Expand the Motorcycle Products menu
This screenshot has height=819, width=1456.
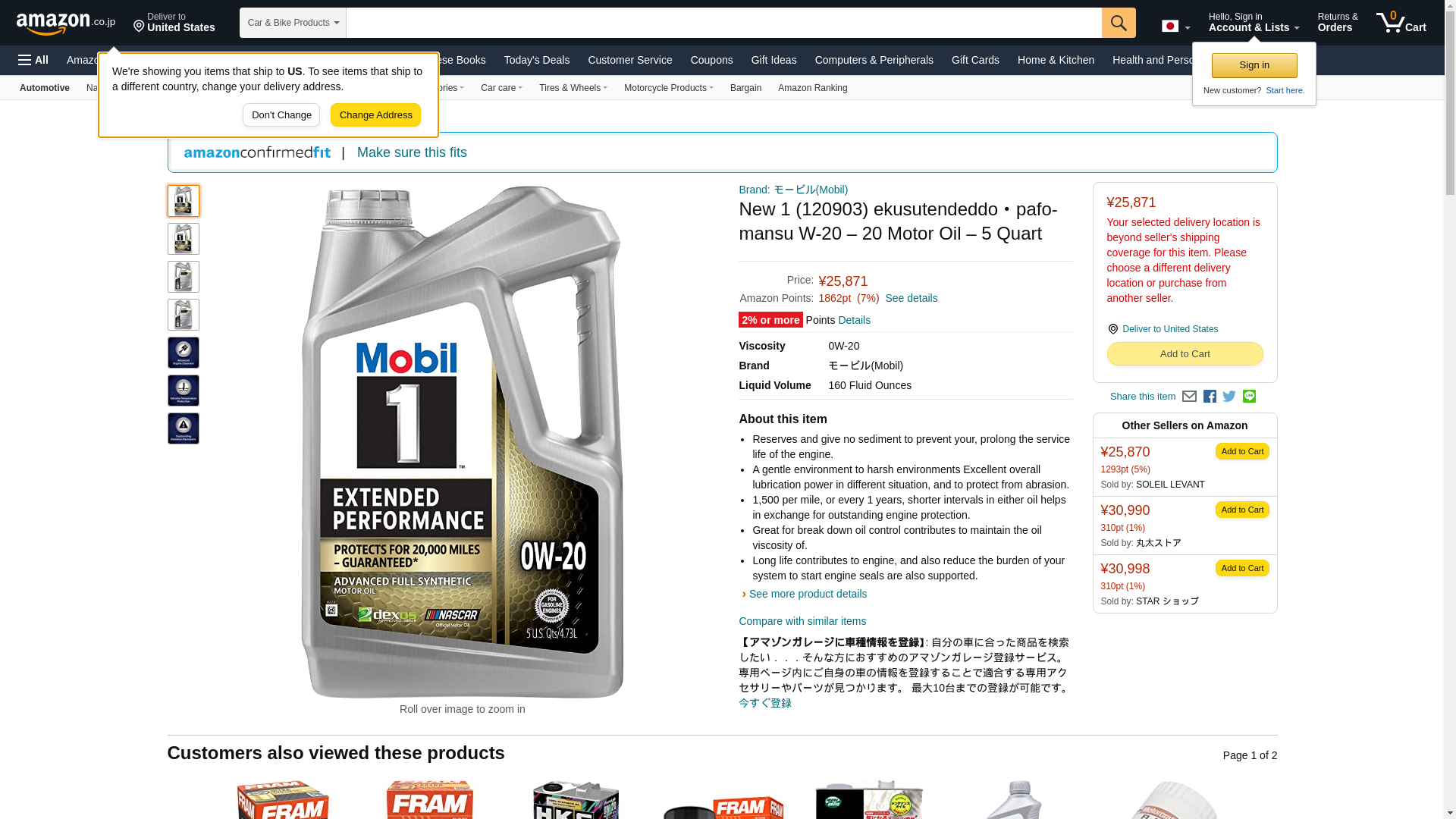coord(668,88)
